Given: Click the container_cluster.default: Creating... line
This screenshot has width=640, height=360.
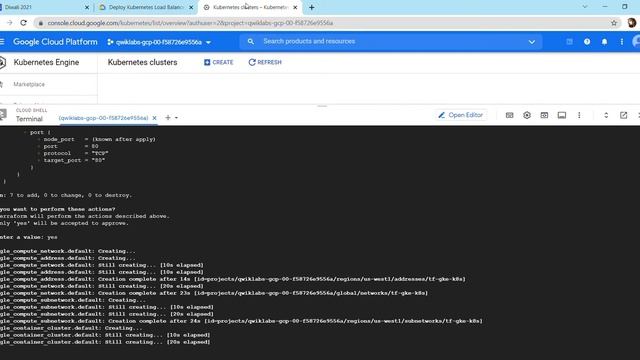Looking at the screenshot, I should (71, 328).
